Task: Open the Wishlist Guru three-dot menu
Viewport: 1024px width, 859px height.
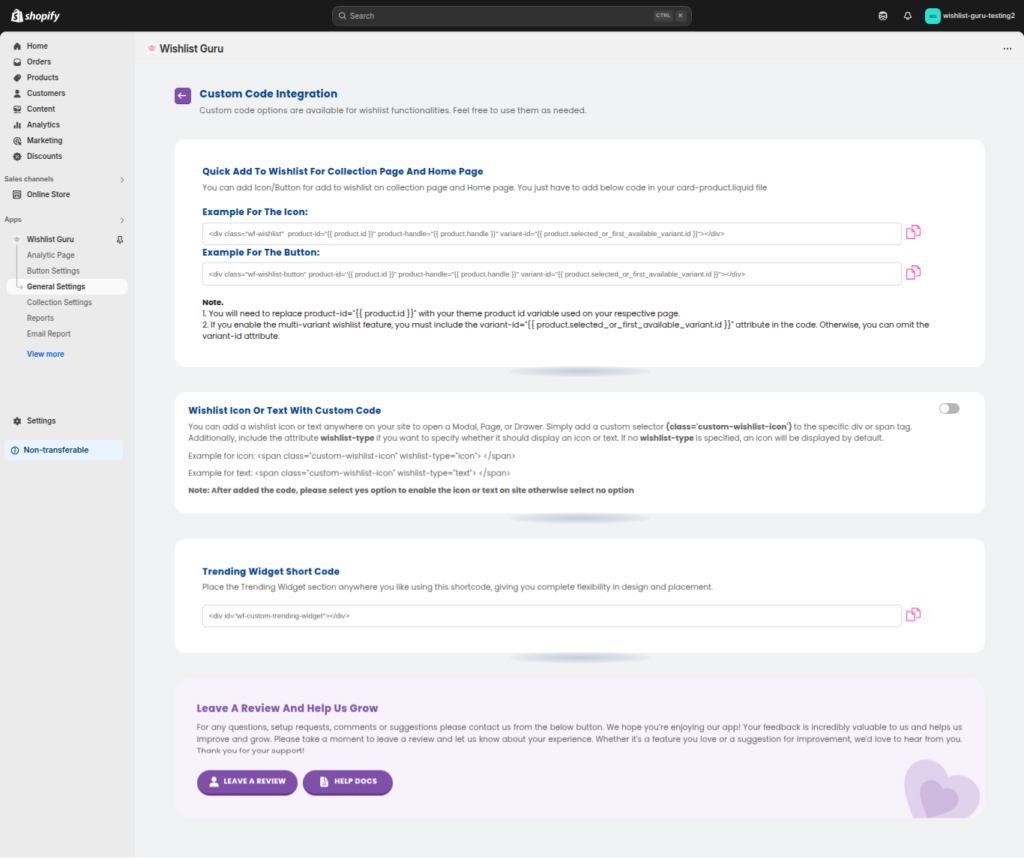Action: [x=1007, y=49]
